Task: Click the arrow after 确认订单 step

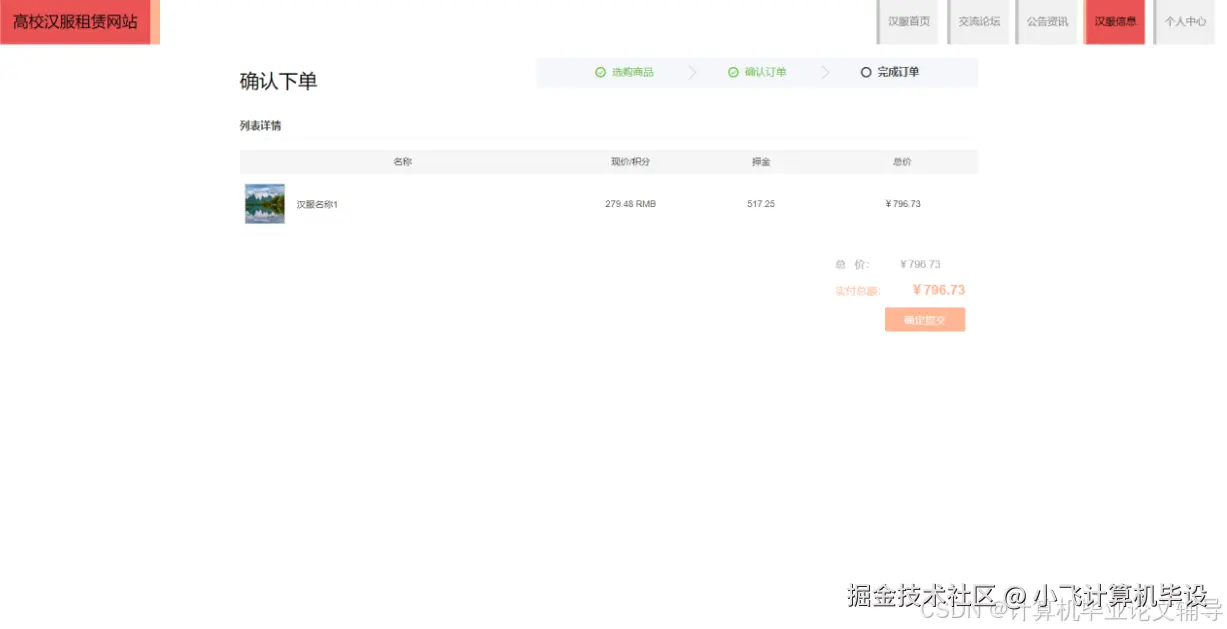Action: pyautogui.click(x=825, y=72)
